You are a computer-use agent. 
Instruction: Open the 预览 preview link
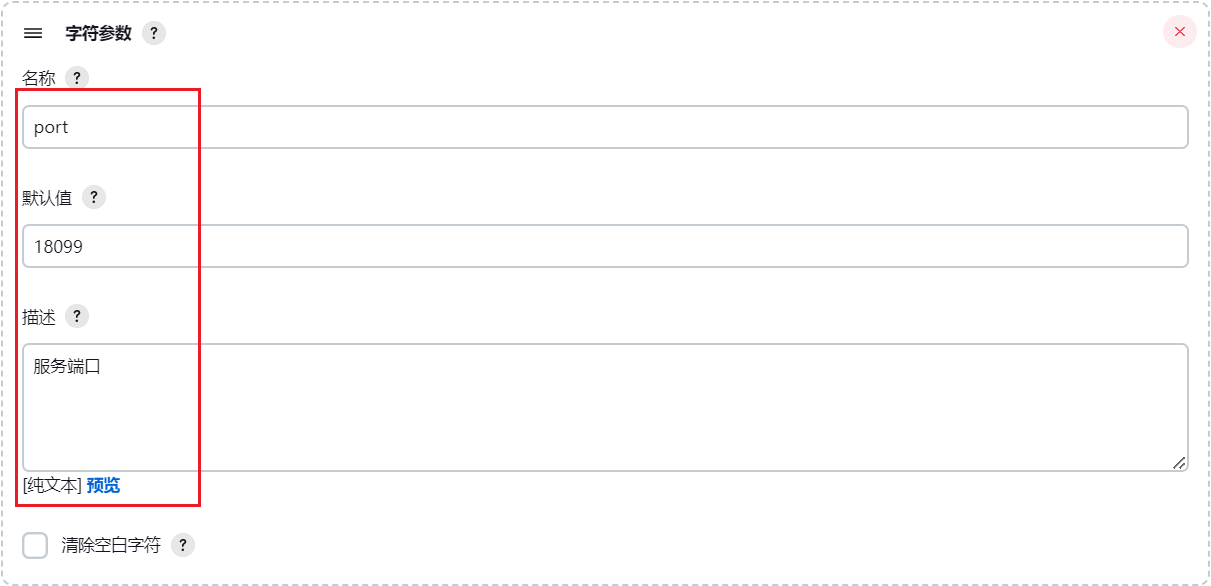[103, 485]
